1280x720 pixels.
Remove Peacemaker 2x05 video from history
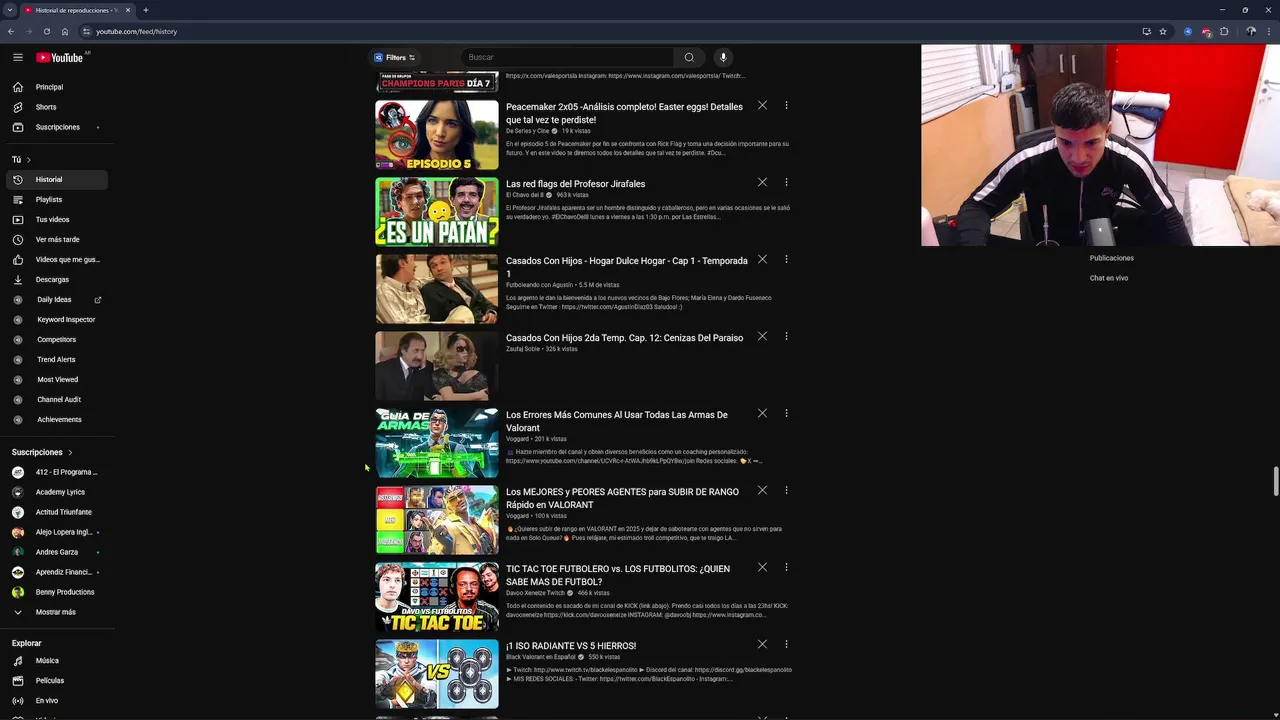click(x=762, y=105)
